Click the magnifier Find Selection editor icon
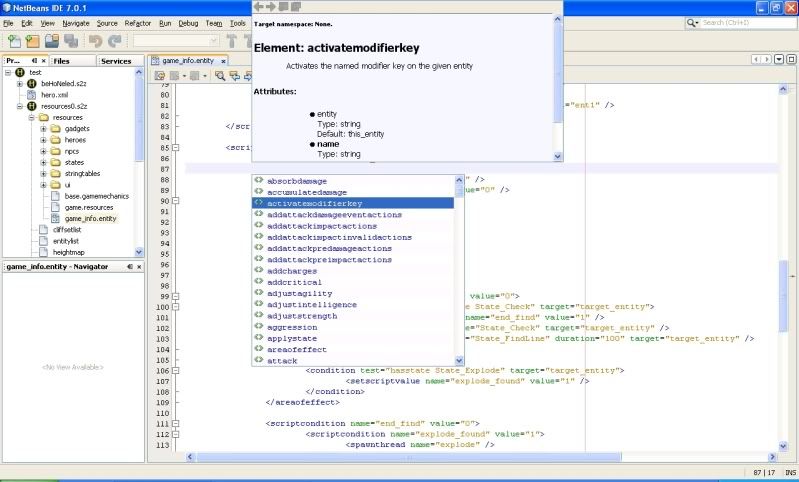 219,75
